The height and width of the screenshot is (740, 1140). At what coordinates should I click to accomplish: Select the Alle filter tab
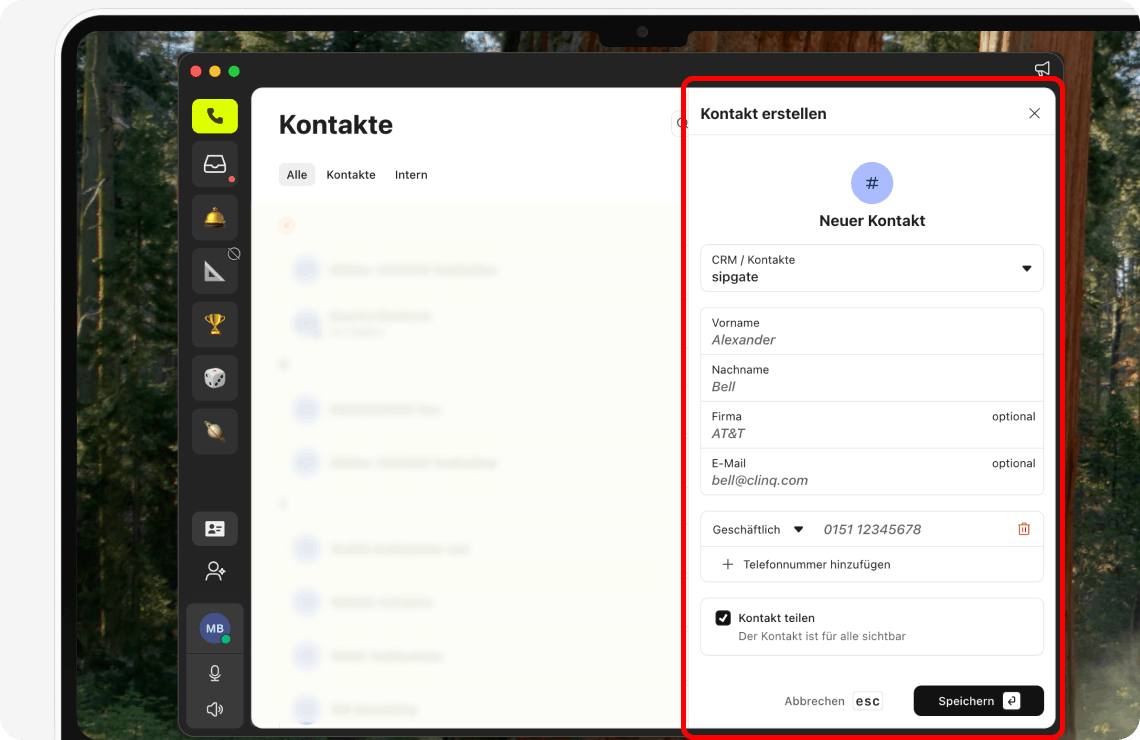(296, 174)
